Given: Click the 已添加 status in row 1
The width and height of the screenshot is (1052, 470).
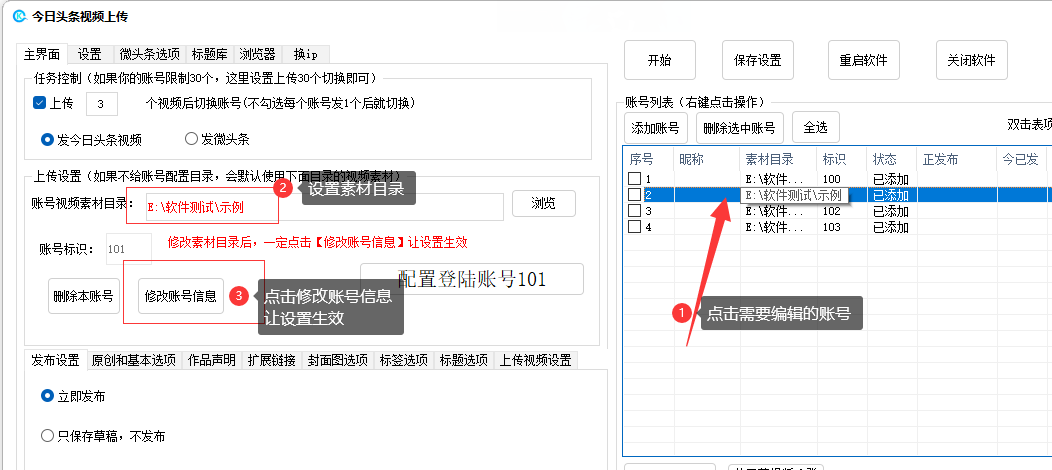Looking at the screenshot, I should coord(890,179).
